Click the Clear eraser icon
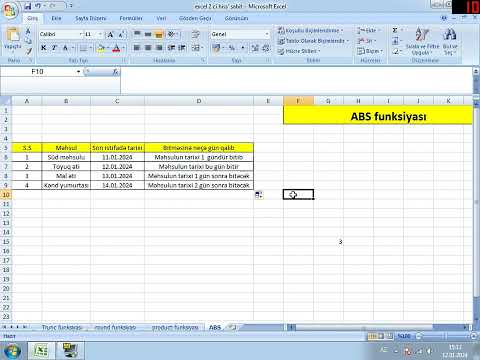 395,51
